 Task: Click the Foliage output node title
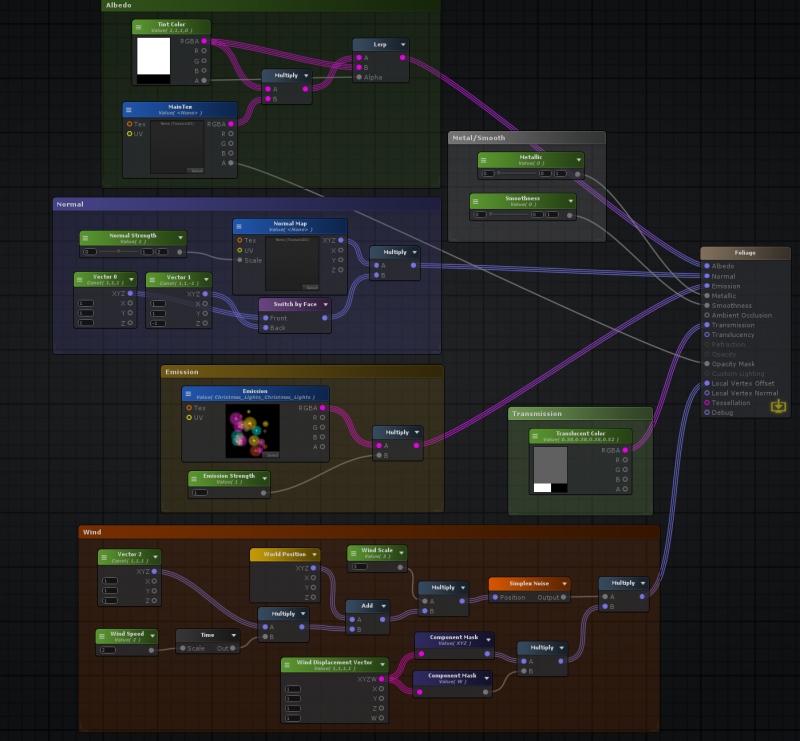coord(745,253)
